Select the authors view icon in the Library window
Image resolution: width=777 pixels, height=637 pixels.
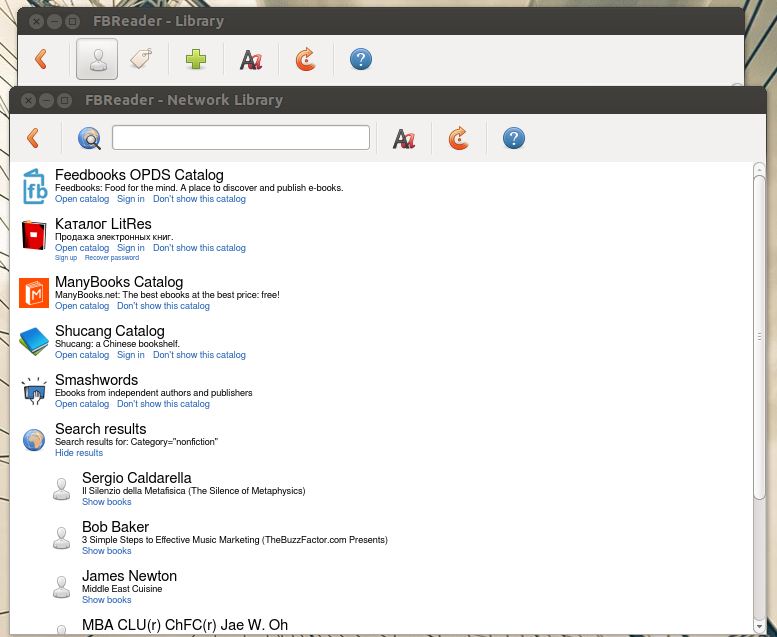97,59
